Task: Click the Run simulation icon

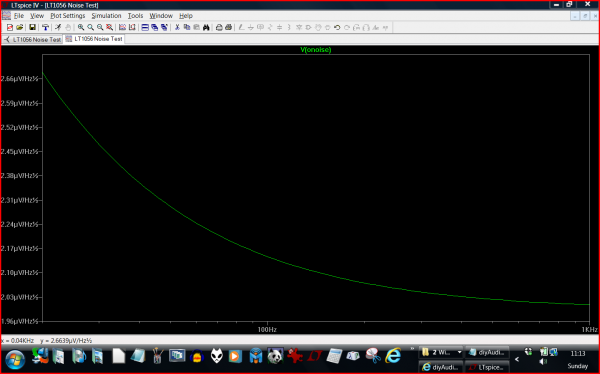Action: (x=58, y=27)
